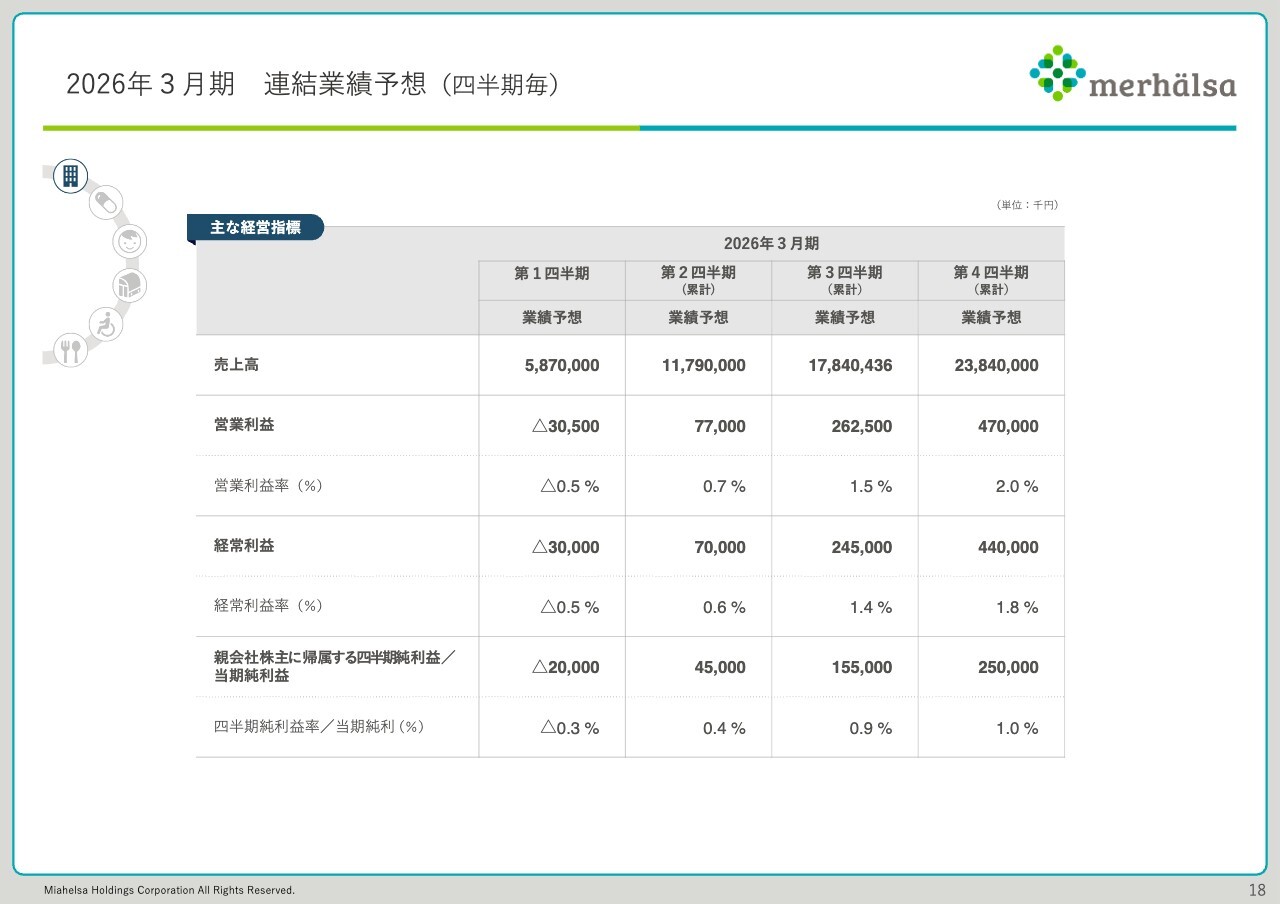Click operating profit 262,500
The height and width of the screenshot is (904, 1280).
tap(862, 426)
